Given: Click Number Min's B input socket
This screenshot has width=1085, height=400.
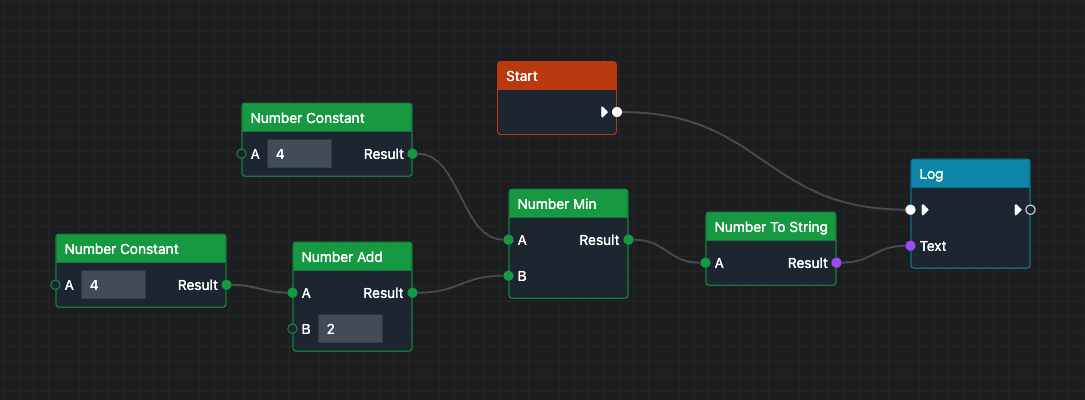Looking at the screenshot, I should [509, 276].
